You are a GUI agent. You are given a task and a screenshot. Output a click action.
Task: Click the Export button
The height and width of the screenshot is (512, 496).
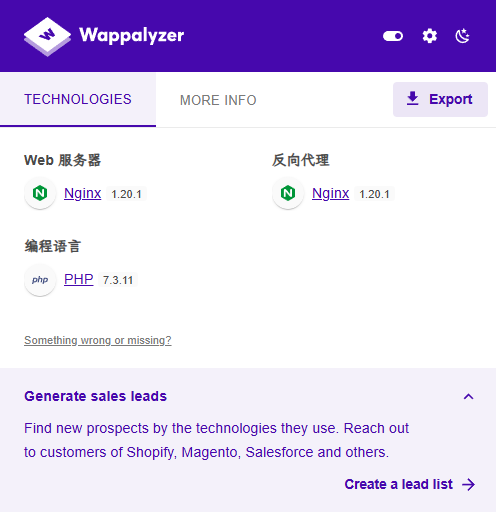click(x=440, y=99)
